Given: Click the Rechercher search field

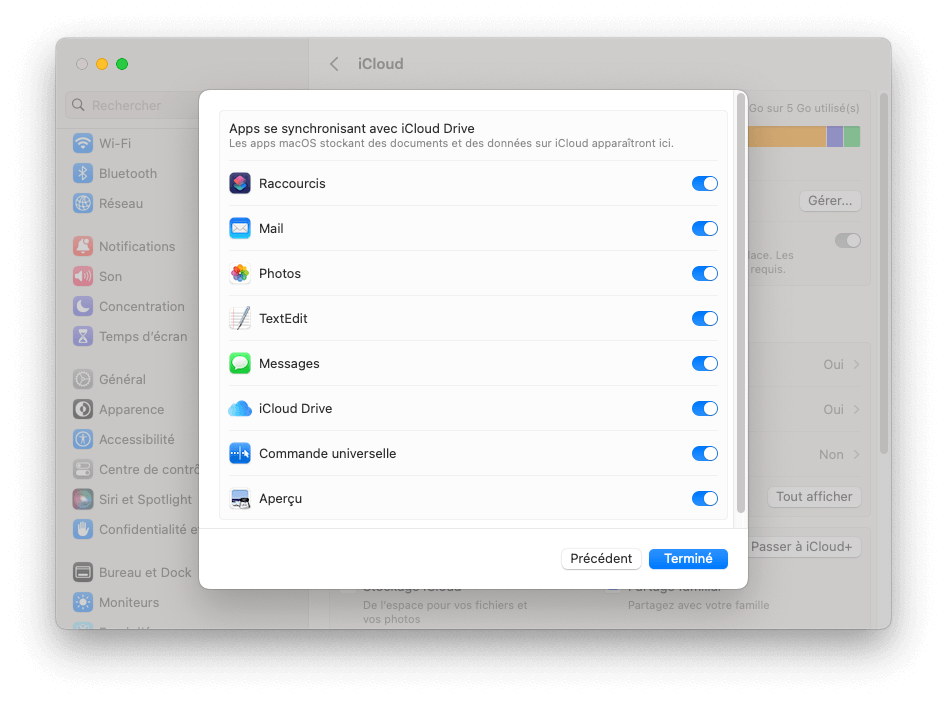Looking at the screenshot, I should [133, 105].
